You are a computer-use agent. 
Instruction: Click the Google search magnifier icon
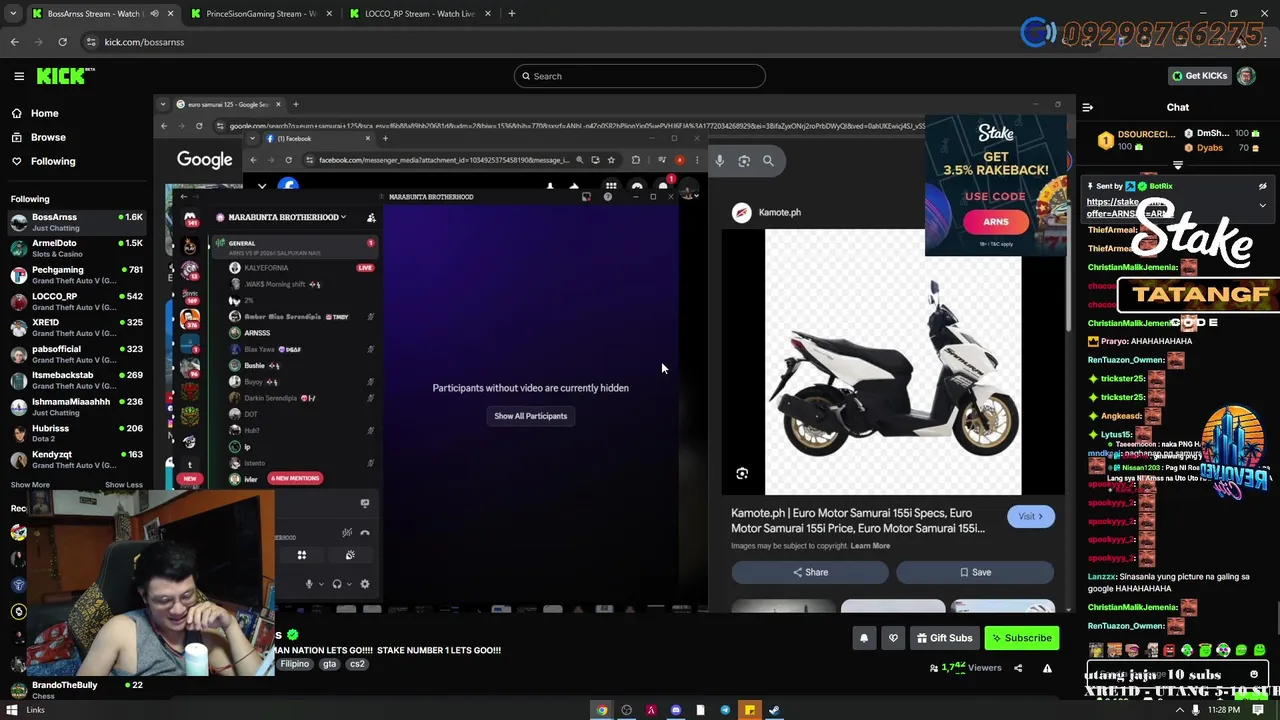pyautogui.click(x=768, y=160)
